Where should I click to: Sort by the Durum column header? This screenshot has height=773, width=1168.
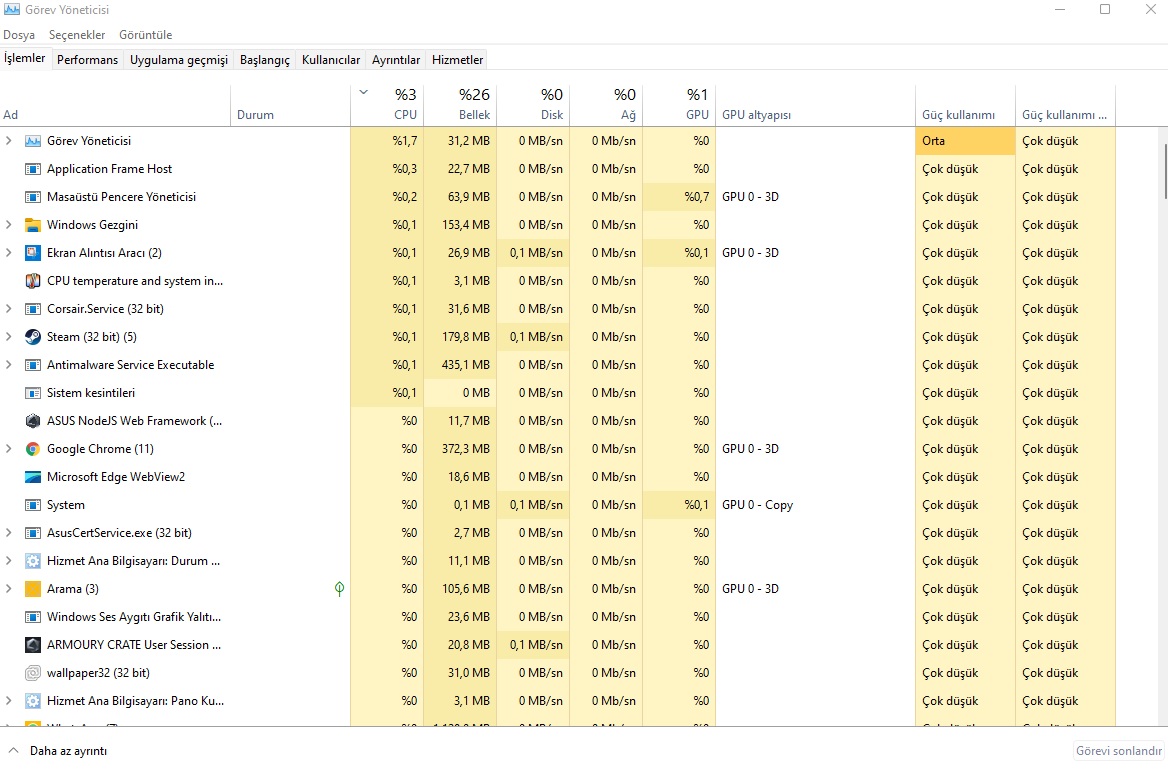pos(290,105)
